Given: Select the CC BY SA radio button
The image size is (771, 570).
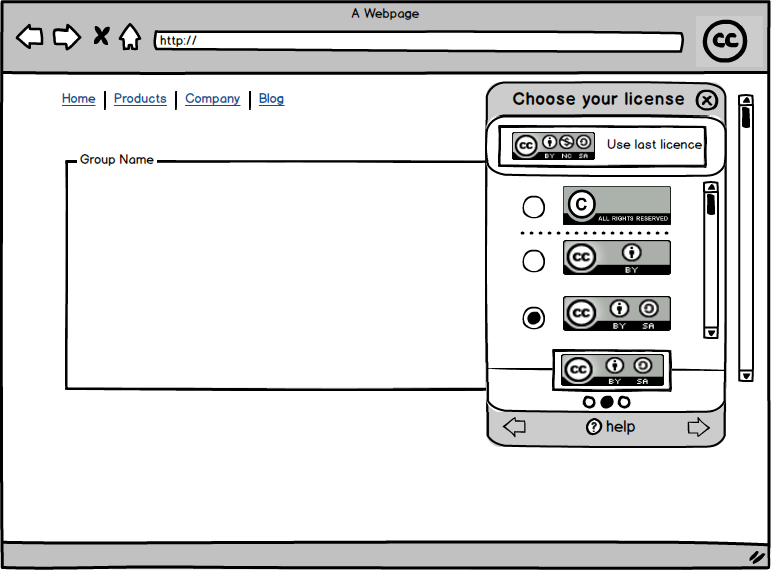Looking at the screenshot, I should pos(534,318).
